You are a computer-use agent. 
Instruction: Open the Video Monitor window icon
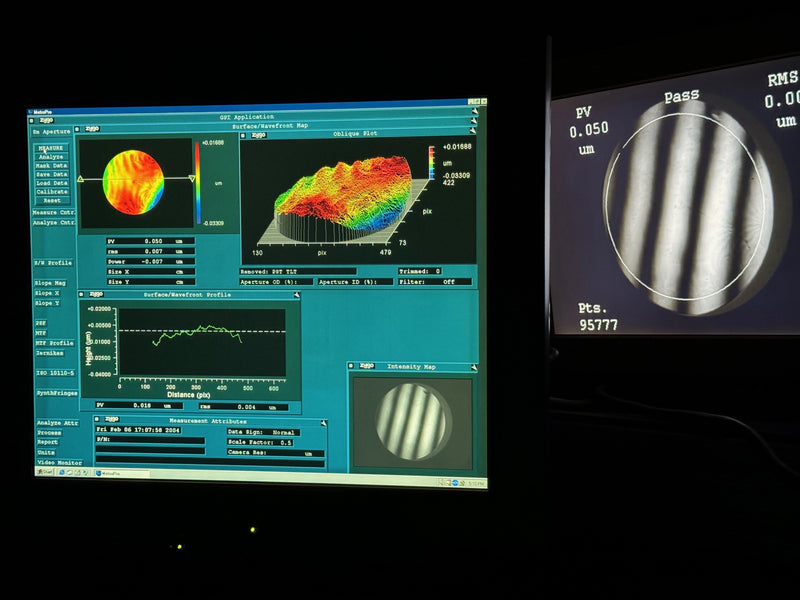click(x=59, y=462)
